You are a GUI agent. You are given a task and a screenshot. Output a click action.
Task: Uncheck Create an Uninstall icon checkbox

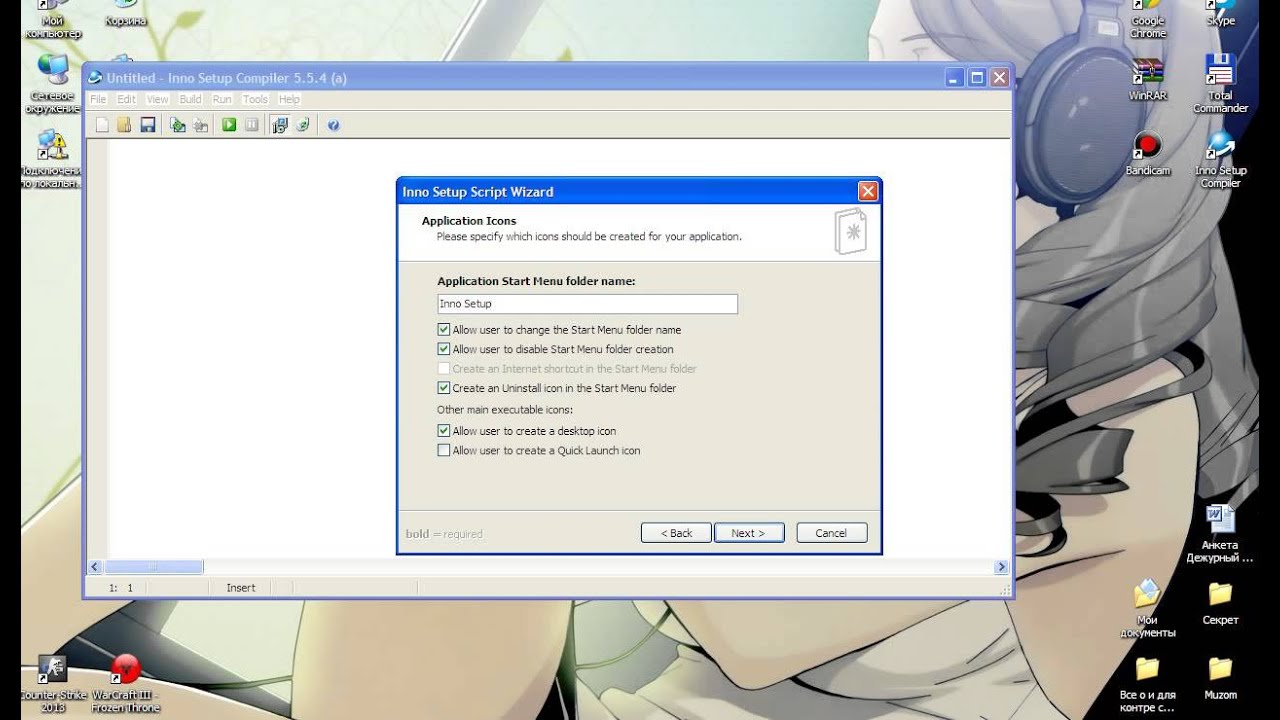444,388
